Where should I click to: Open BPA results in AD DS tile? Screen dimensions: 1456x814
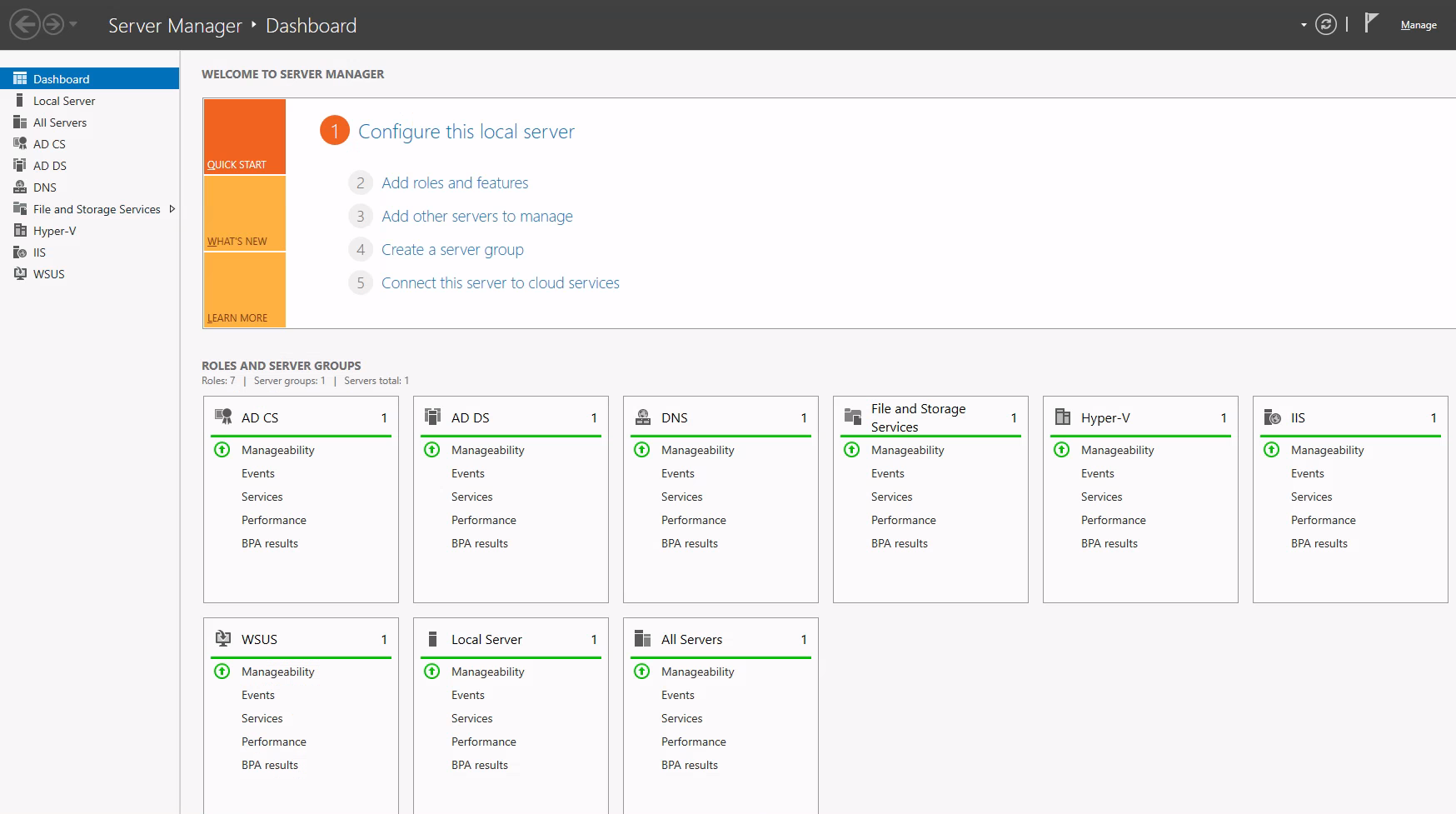[x=480, y=543]
